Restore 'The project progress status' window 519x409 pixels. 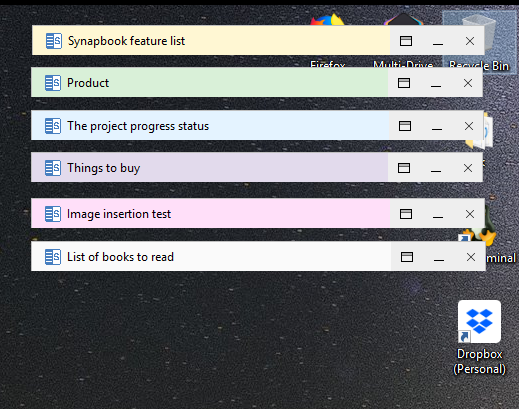405,126
